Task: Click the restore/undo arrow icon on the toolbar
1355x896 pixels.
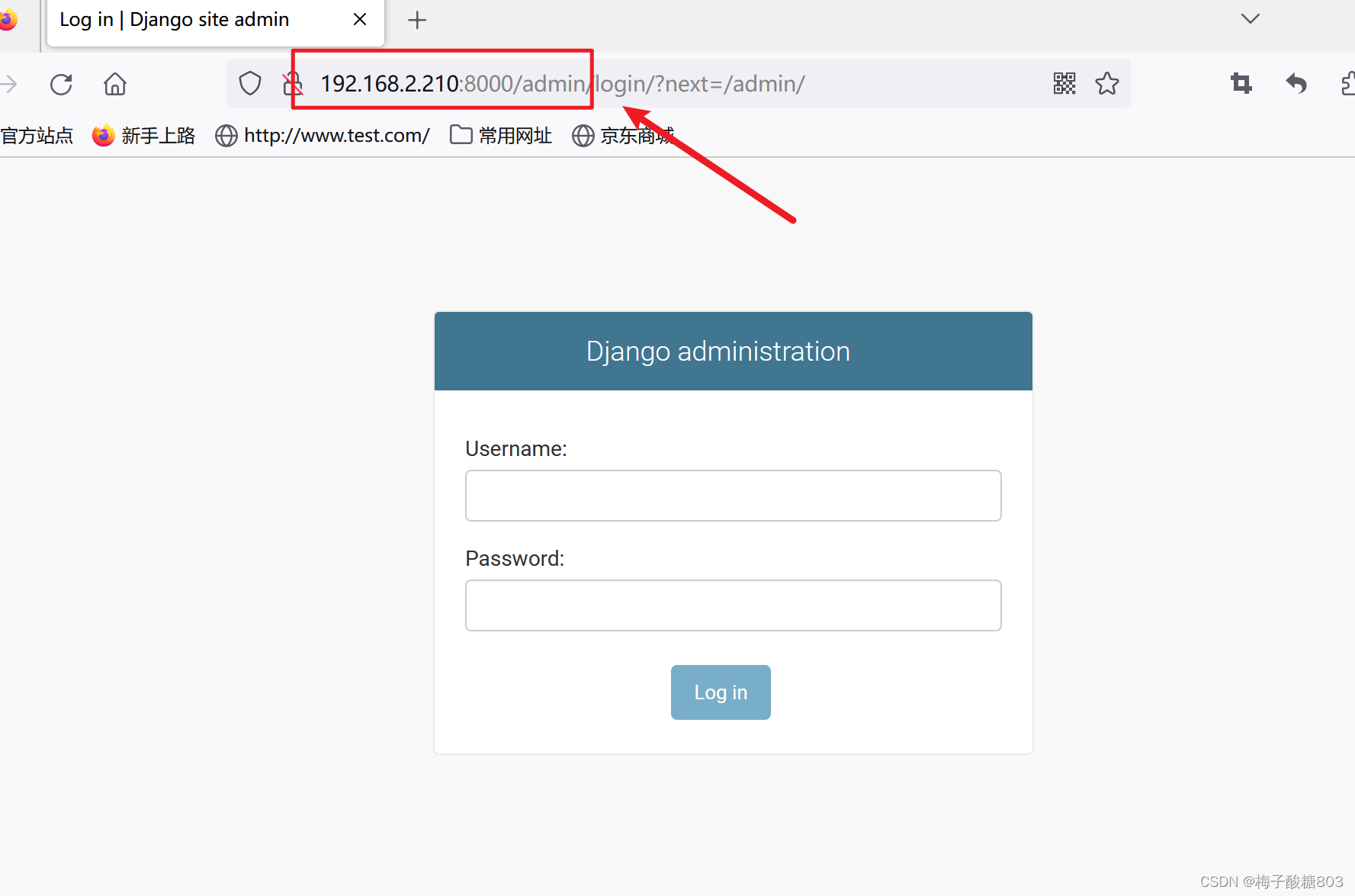Action: (1296, 84)
